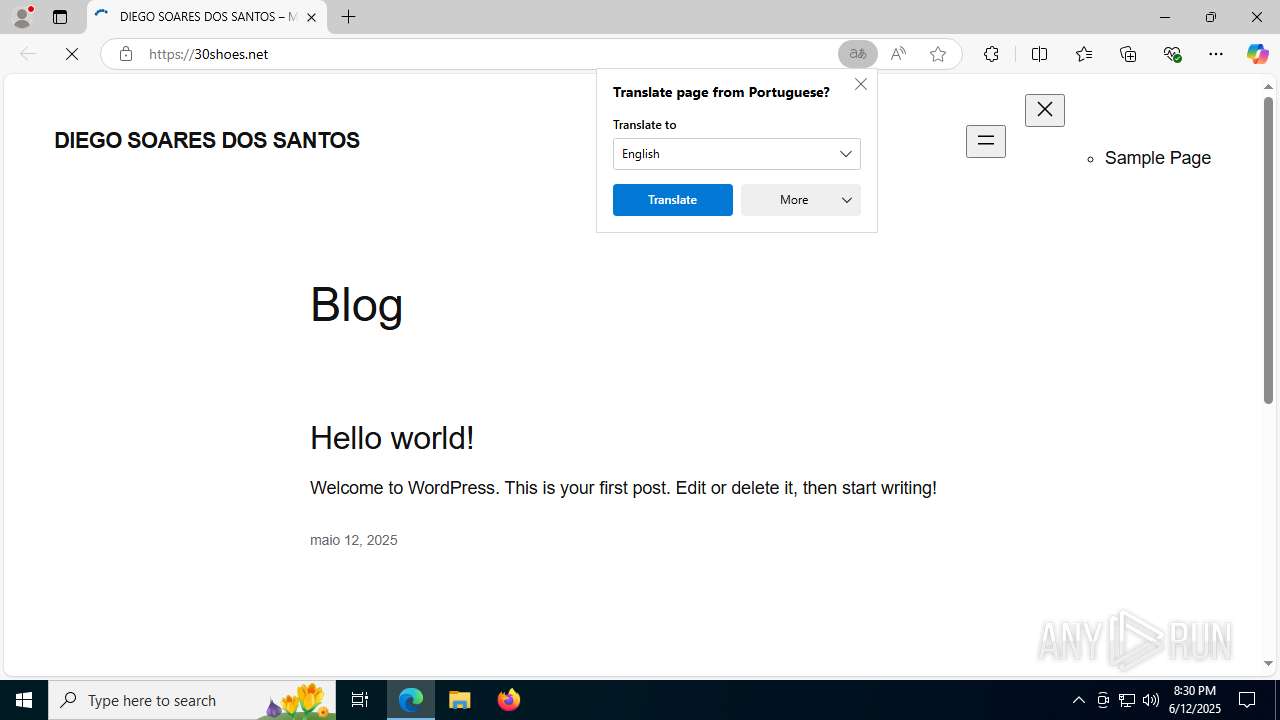Close the site navigation menu overlay
1280x720 pixels.
click(x=1045, y=110)
